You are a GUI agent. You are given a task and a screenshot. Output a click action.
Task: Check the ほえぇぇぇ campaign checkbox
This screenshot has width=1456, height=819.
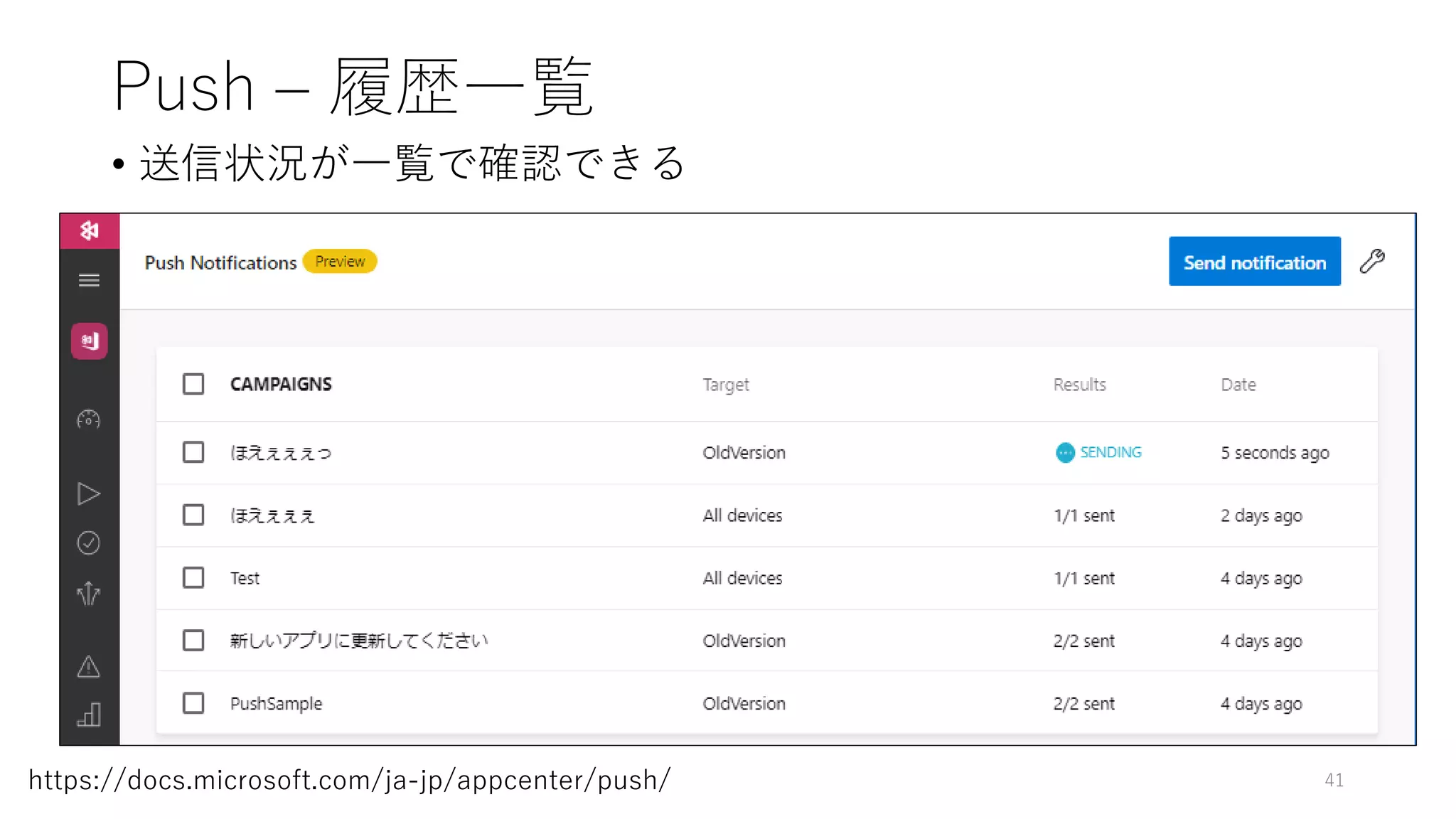click(193, 515)
